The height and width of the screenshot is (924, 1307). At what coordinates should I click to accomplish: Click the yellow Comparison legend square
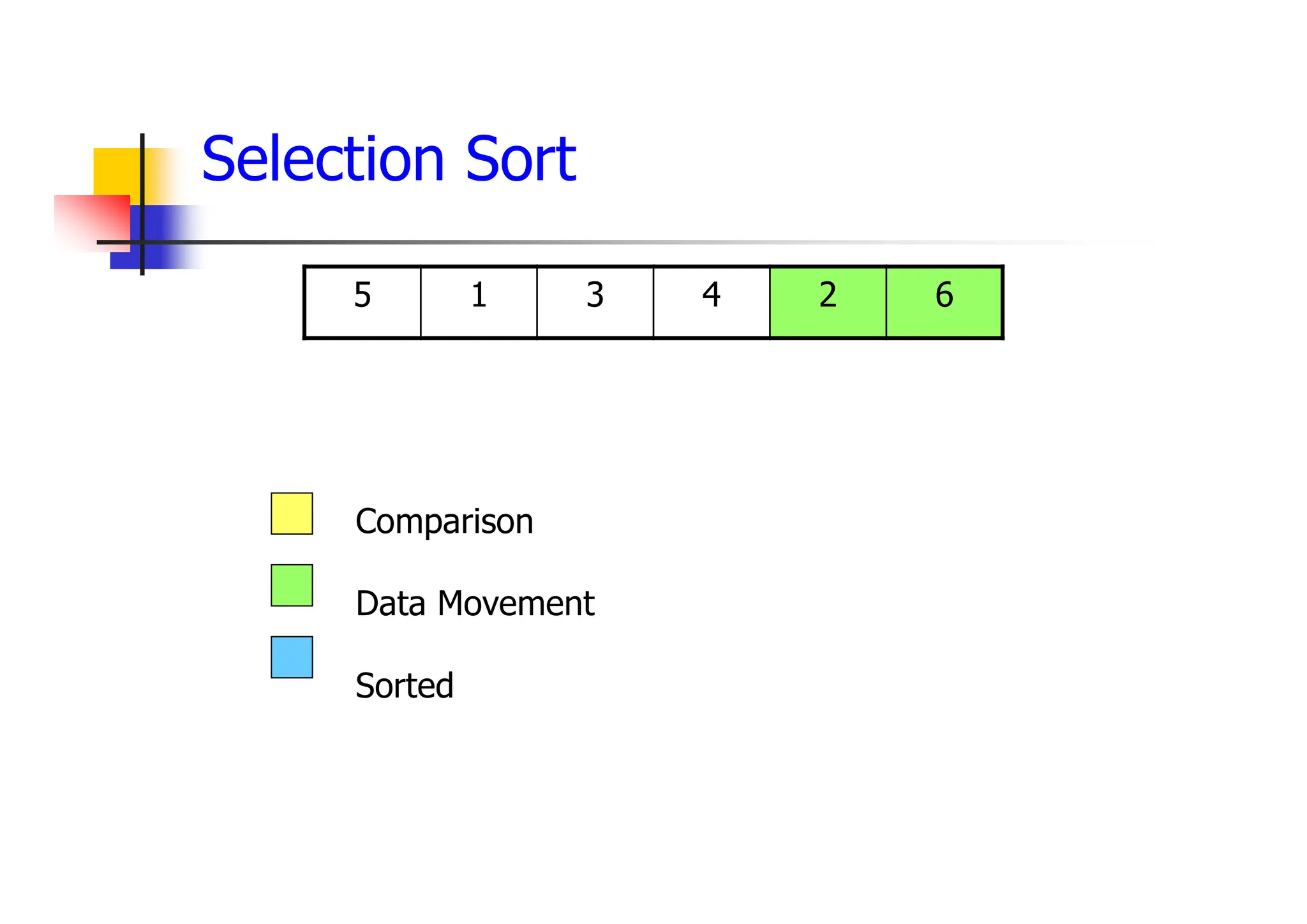click(x=292, y=513)
